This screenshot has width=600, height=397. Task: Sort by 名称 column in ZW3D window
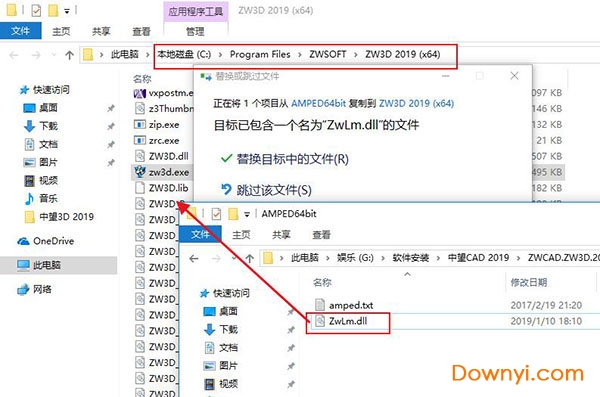pos(142,79)
